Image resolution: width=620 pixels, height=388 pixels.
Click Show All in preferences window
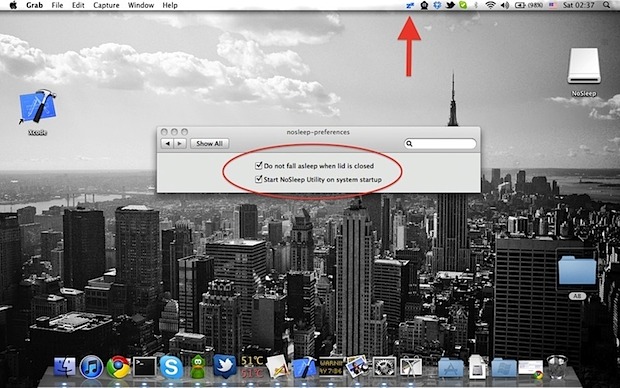click(210, 144)
